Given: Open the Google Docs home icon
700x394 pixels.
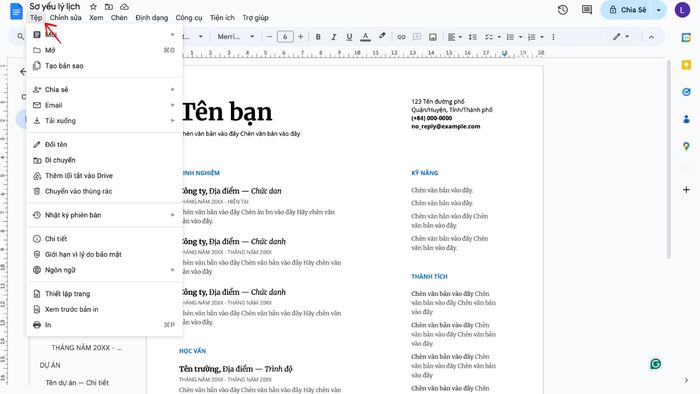Looking at the screenshot, I should (16, 11).
